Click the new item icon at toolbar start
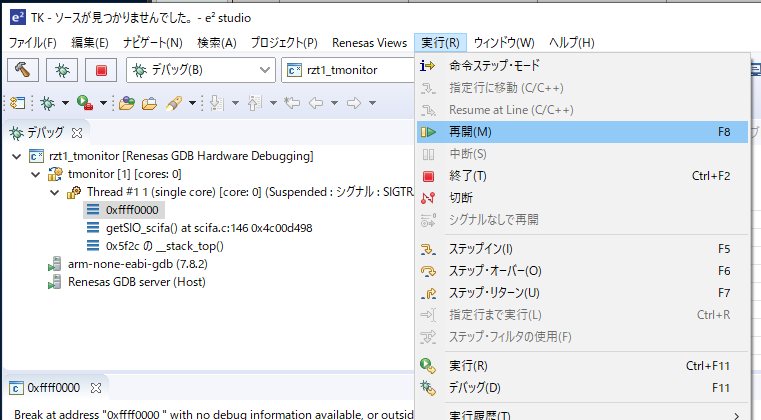 pos(17,103)
